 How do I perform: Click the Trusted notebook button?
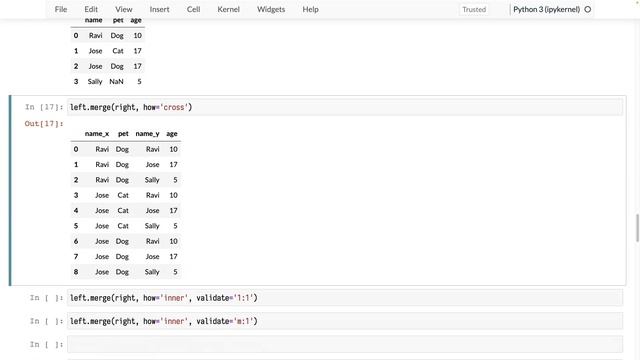[x=474, y=9]
